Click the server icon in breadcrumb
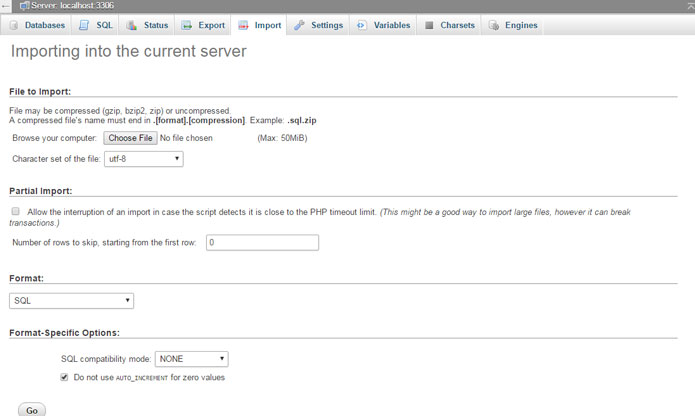 pyautogui.click(x=25, y=6)
